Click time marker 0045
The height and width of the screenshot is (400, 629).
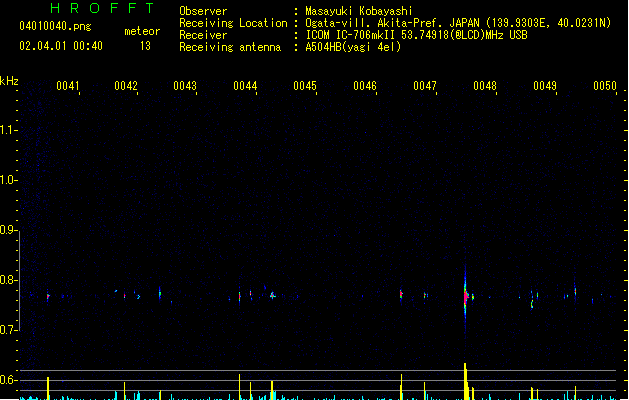coord(305,86)
